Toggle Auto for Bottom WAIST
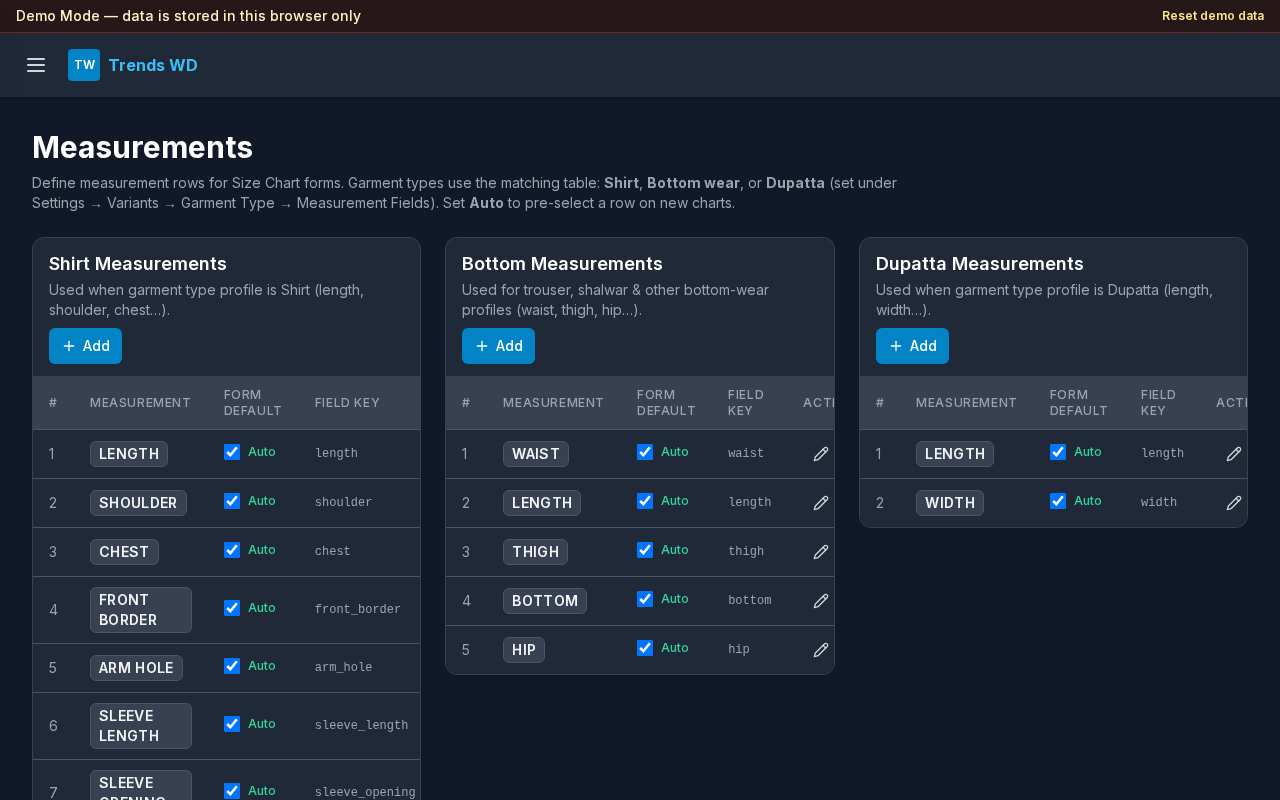This screenshot has height=800, width=1280. point(645,452)
